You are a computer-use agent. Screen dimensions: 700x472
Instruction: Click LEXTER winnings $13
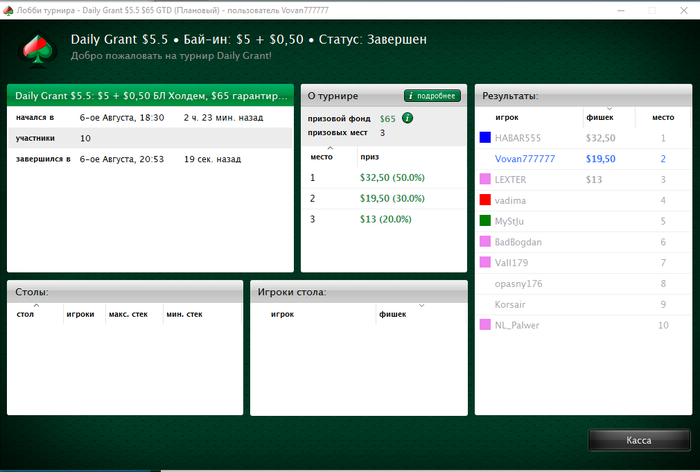tap(594, 180)
